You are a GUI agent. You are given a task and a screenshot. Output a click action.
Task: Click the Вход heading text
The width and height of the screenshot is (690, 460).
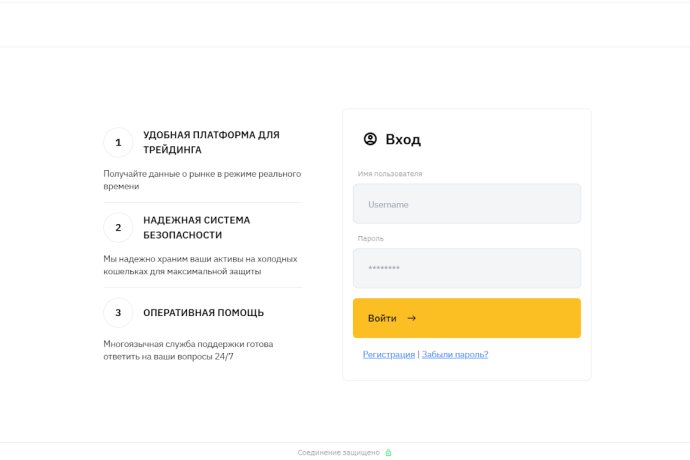click(403, 140)
